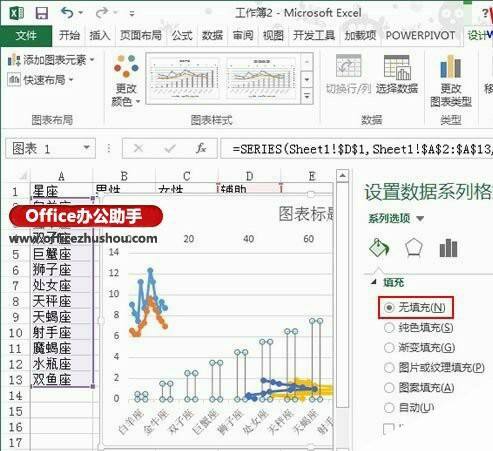Click the chart title 图表标题

click(x=306, y=214)
